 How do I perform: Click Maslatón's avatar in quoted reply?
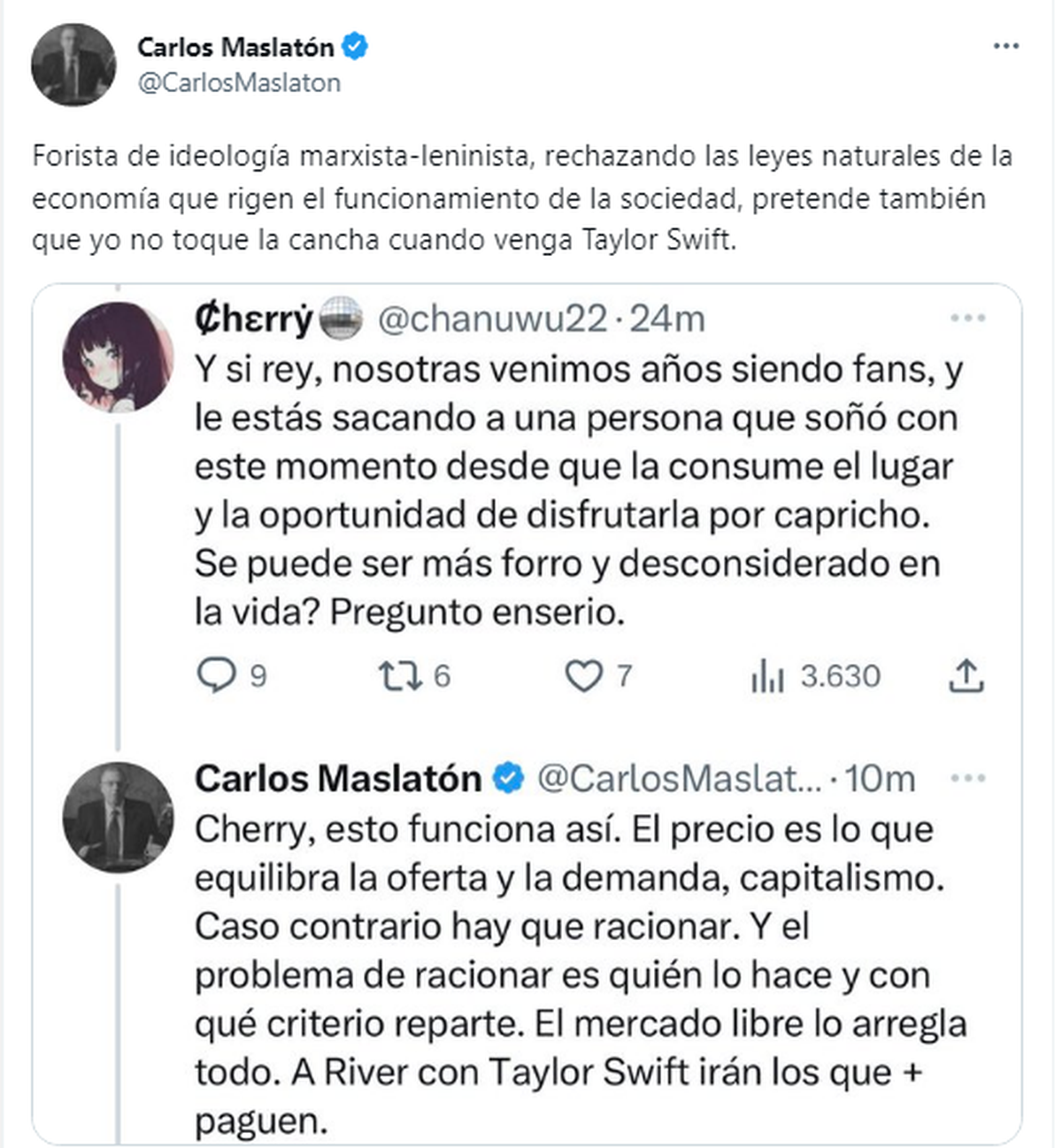pos(118,816)
